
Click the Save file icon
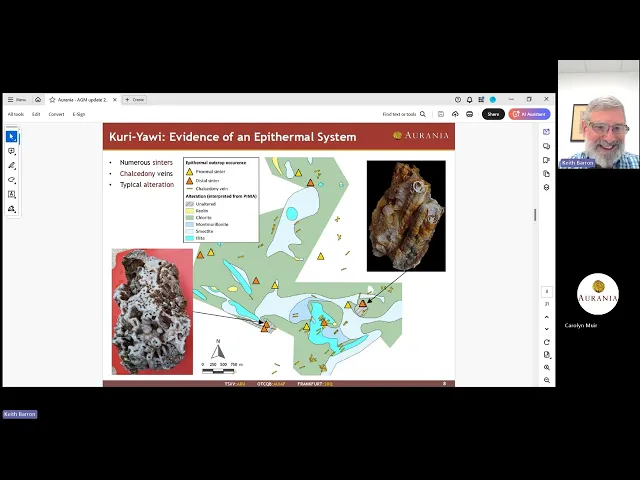441,114
